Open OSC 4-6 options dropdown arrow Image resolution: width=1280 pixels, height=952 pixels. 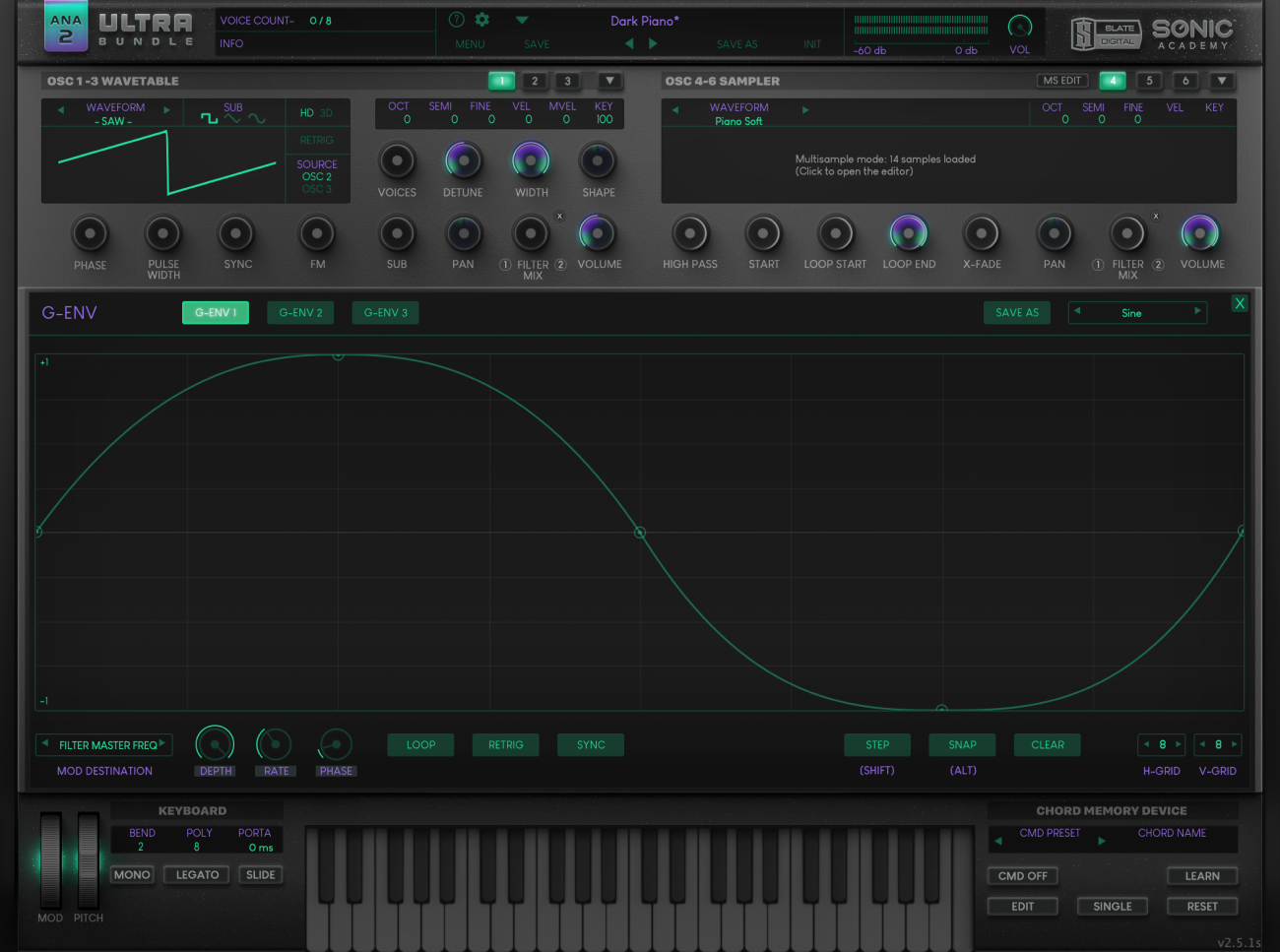[x=1222, y=81]
